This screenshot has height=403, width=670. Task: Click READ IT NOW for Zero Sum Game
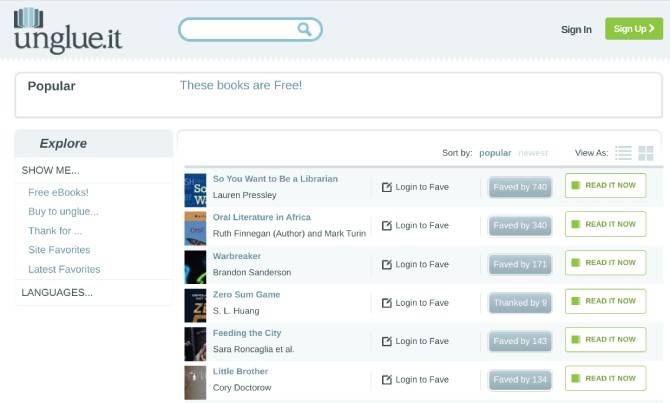(x=605, y=301)
